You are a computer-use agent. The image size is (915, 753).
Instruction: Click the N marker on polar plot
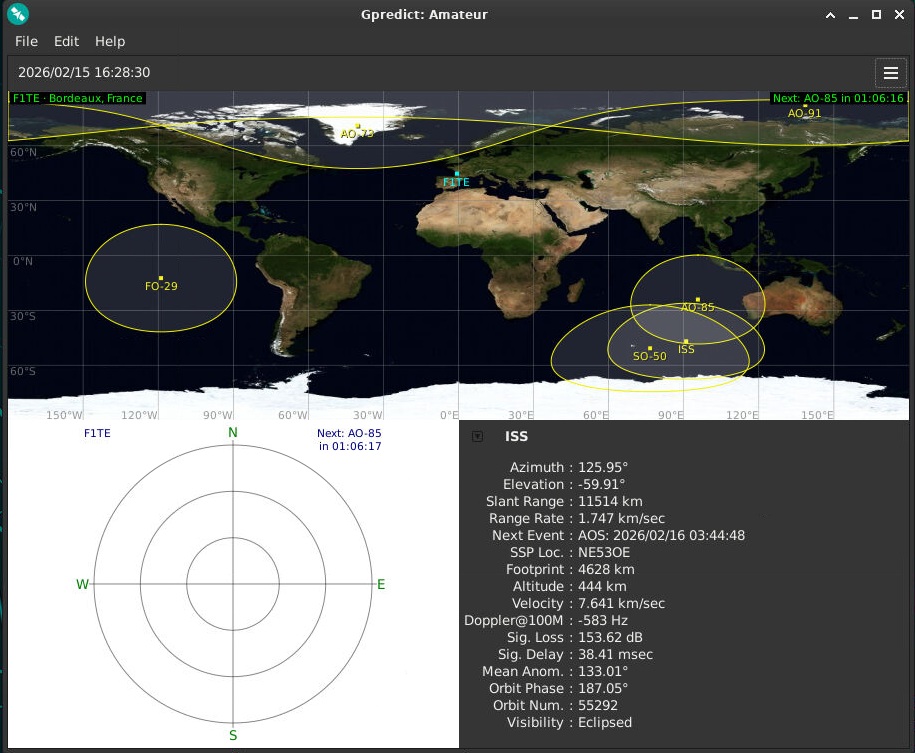point(233,432)
